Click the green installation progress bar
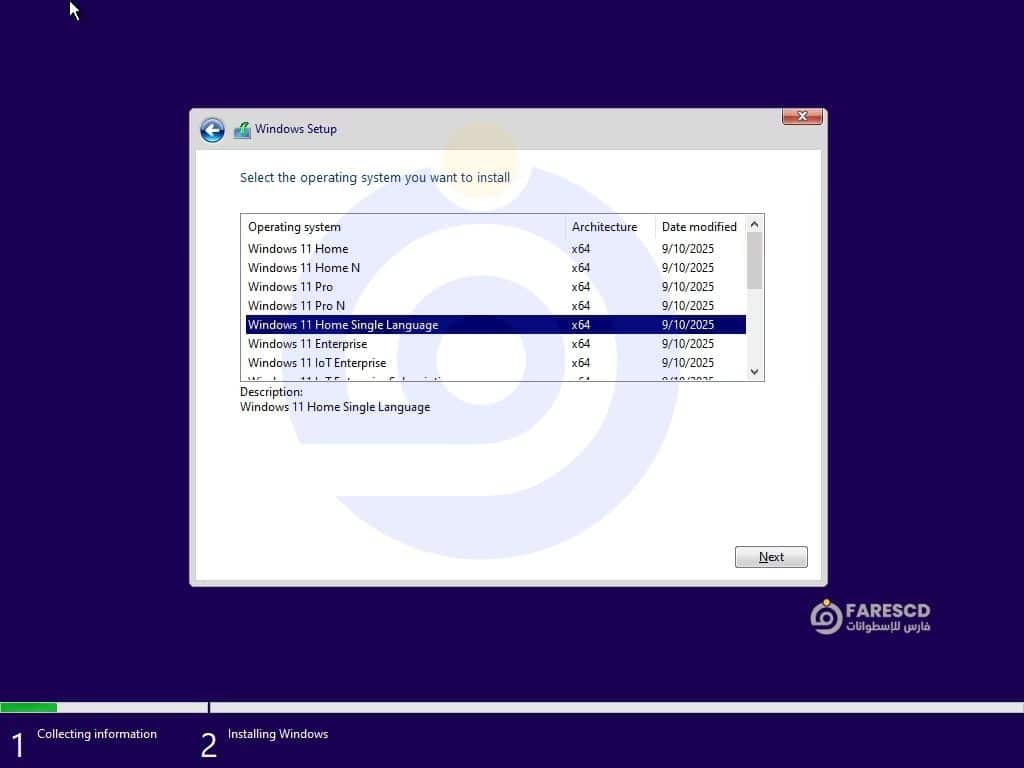 coord(28,708)
